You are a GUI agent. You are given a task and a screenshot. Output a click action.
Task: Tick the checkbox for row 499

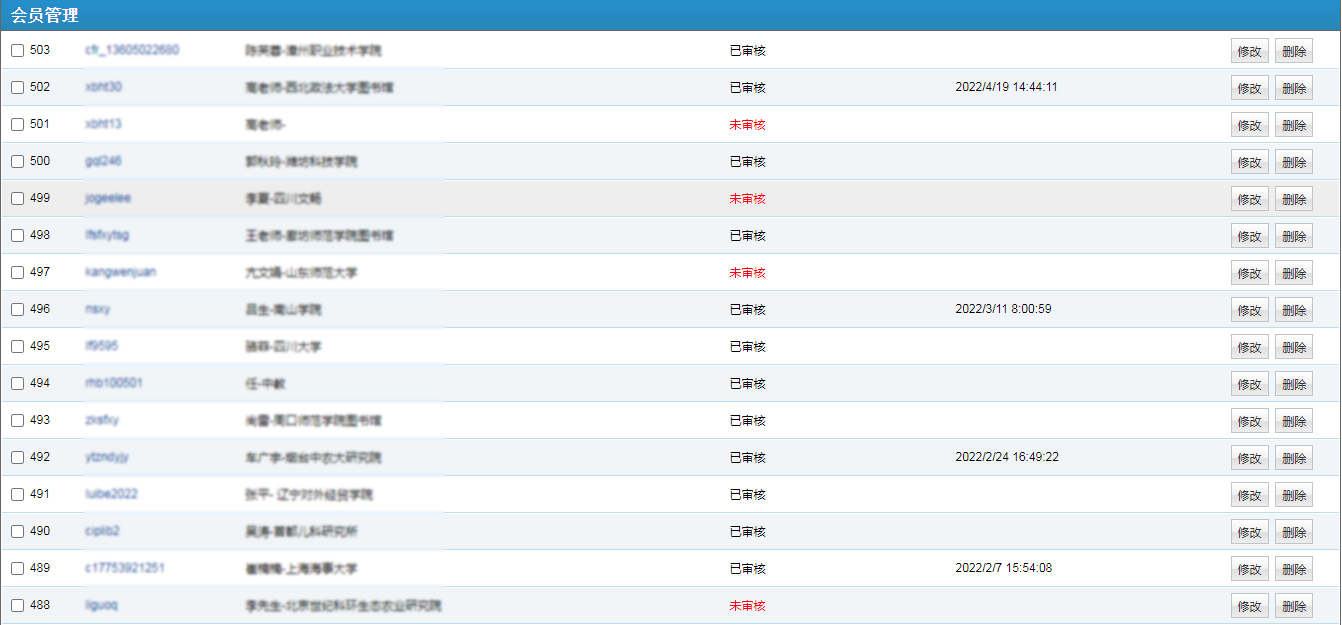(18, 199)
